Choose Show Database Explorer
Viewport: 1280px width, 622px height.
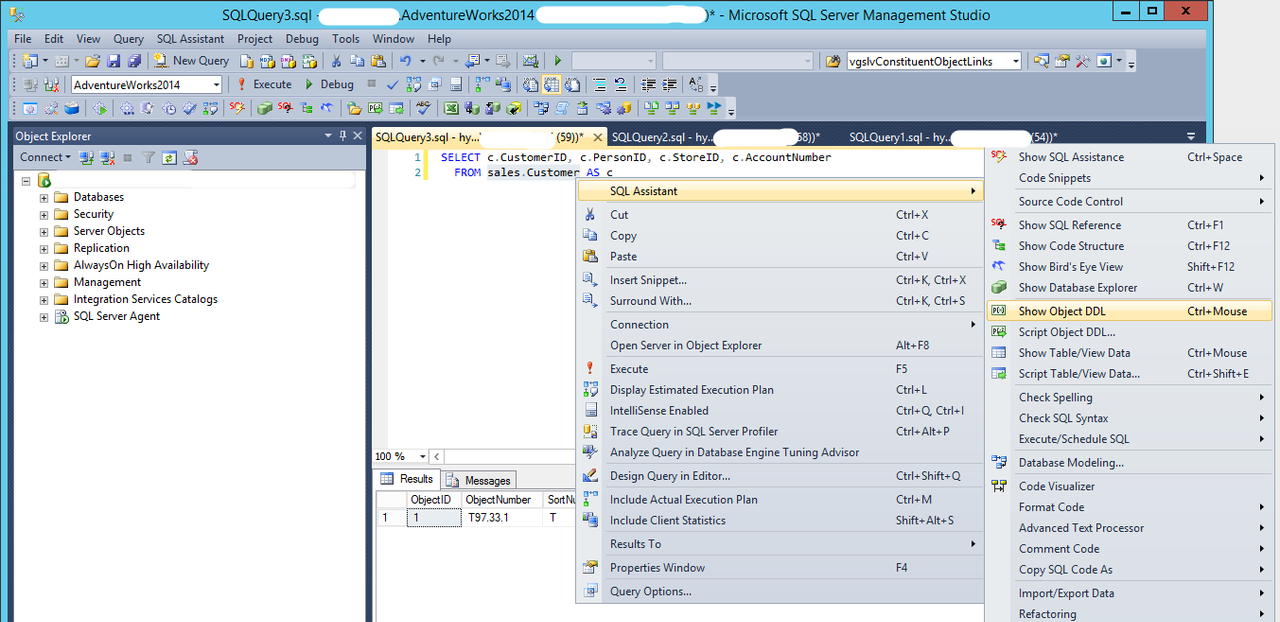coord(1130,288)
